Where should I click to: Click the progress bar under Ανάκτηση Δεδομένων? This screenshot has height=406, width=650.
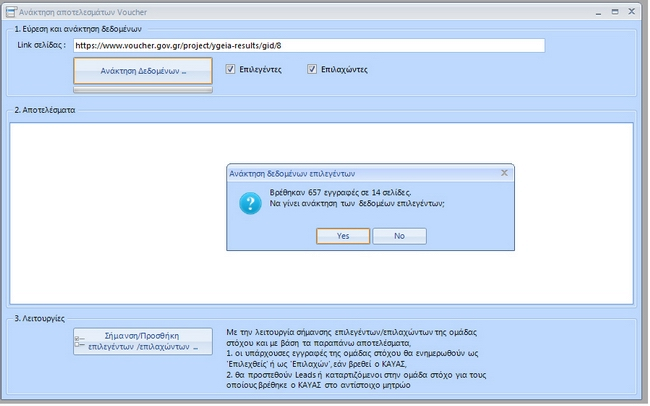pyautogui.click(x=143, y=90)
